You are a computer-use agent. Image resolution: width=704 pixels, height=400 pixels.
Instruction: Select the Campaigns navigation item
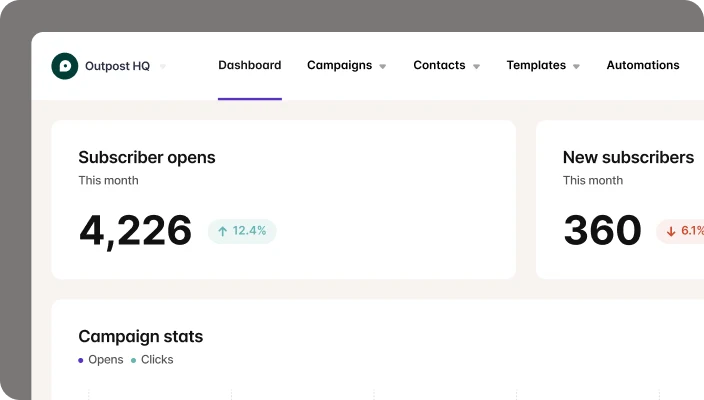pos(339,66)
